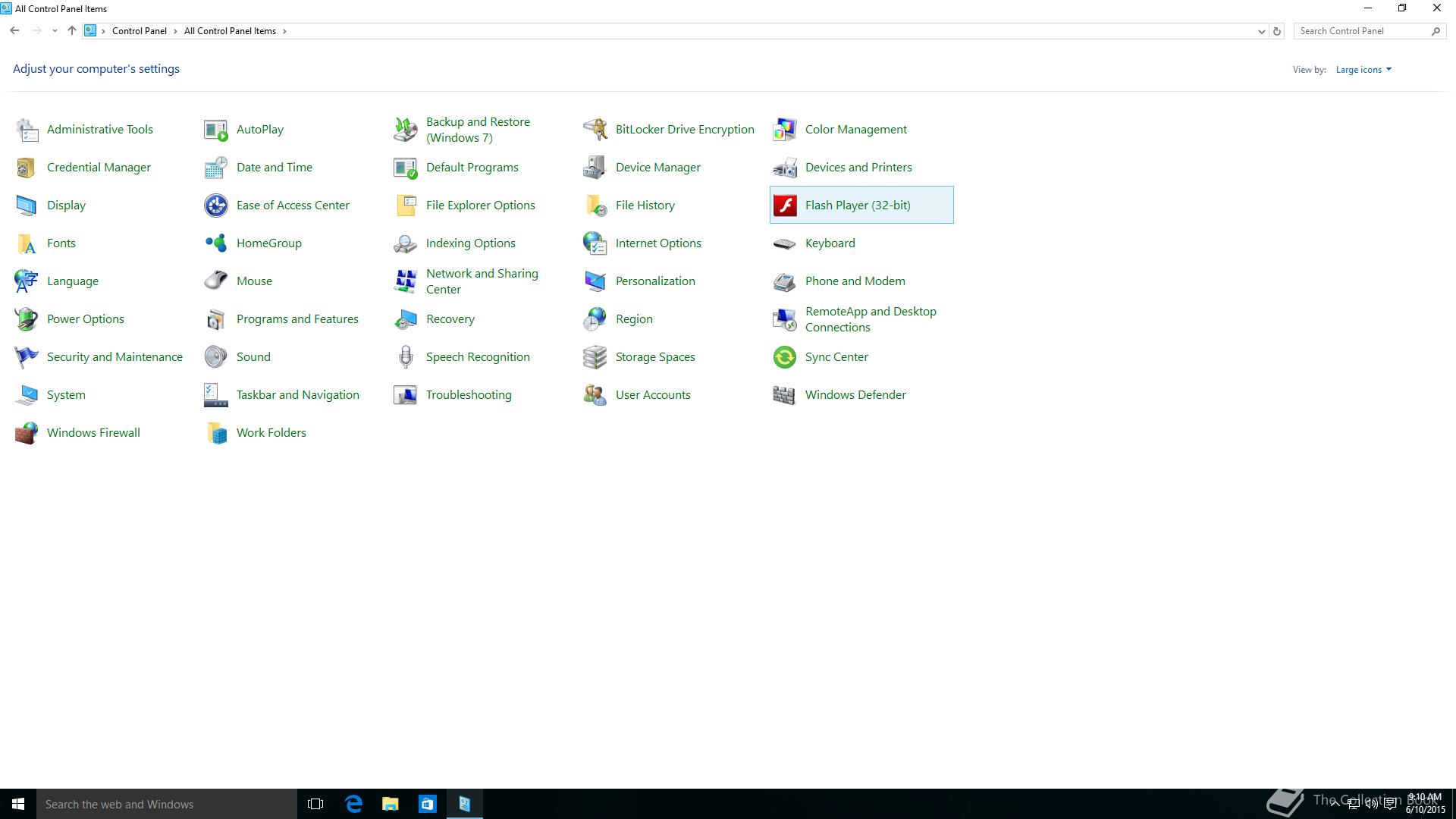
Task: Open the File History icon
Action: (x=595, y=206)
